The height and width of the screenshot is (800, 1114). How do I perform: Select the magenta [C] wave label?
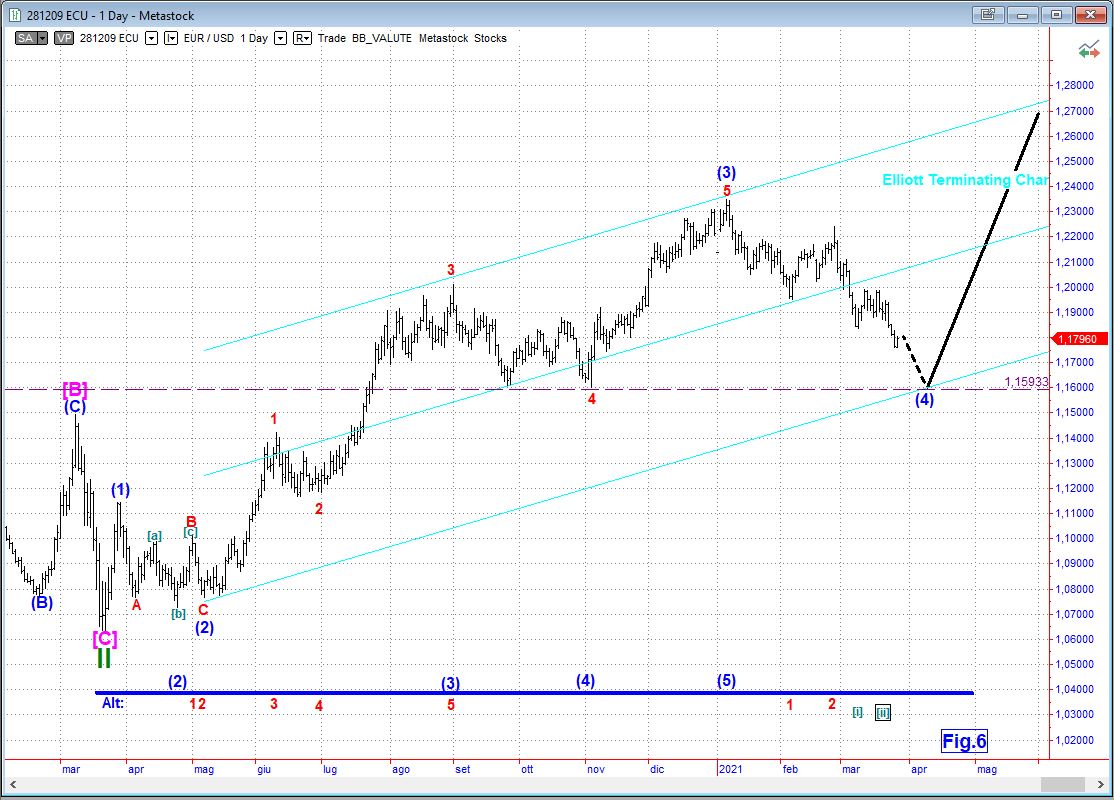(x=104, y=639)
